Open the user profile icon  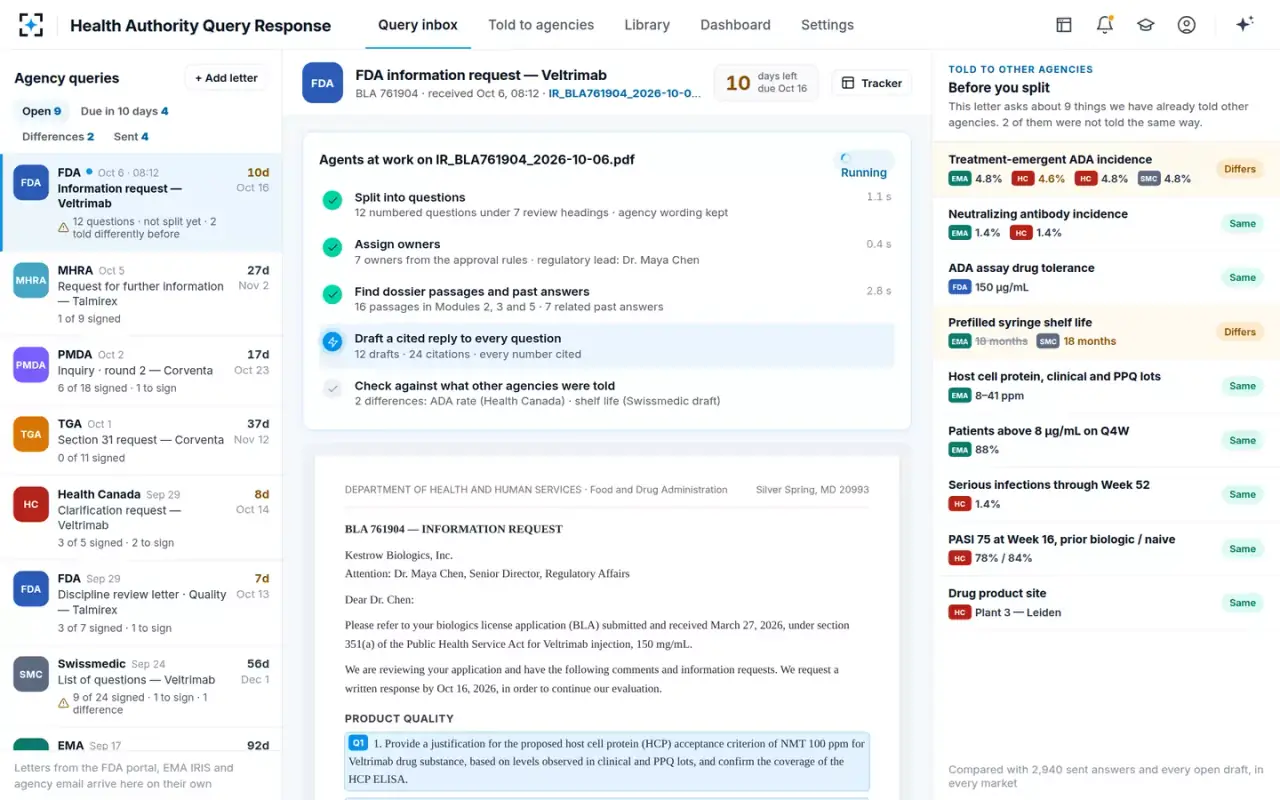click(1187, 25)
